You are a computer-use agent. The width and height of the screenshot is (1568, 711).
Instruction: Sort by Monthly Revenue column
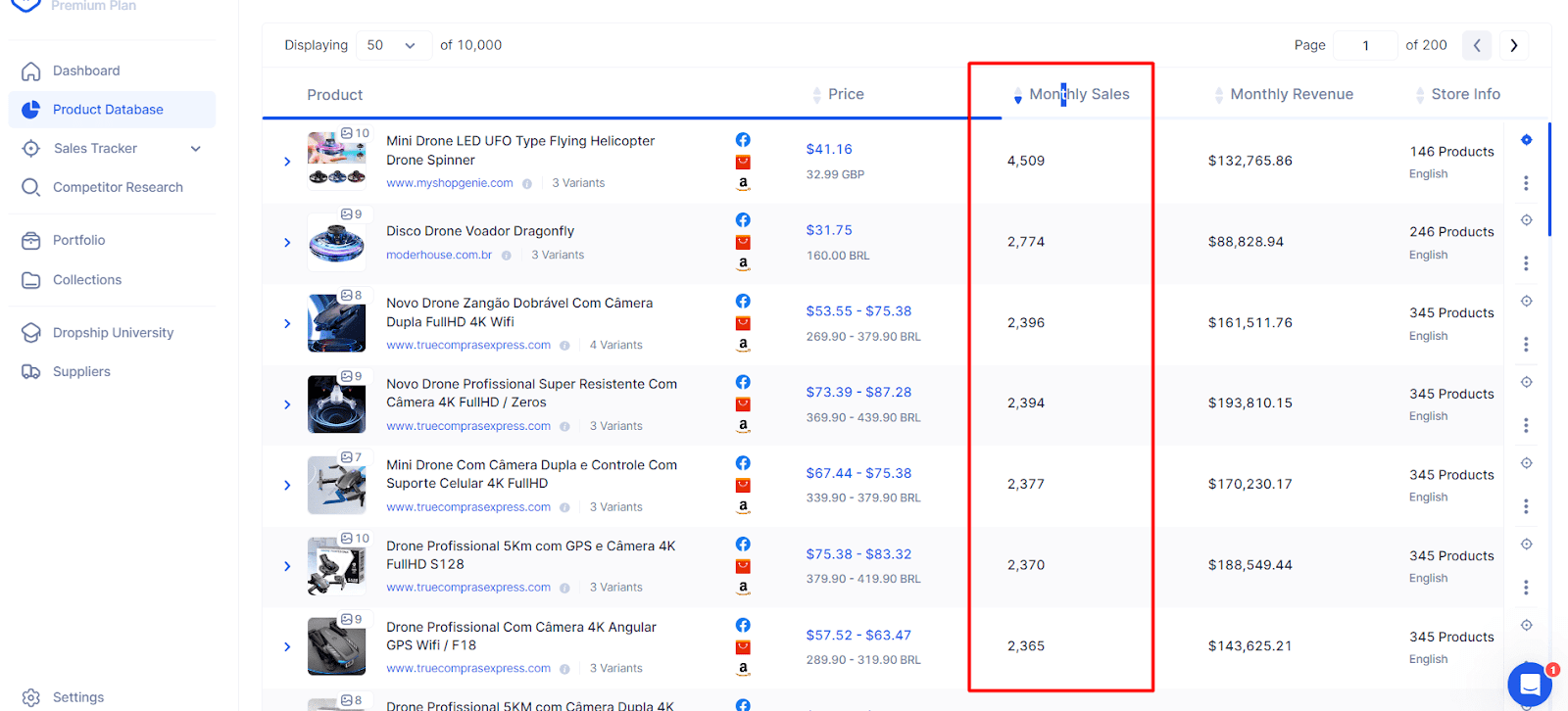[1284, 94]
